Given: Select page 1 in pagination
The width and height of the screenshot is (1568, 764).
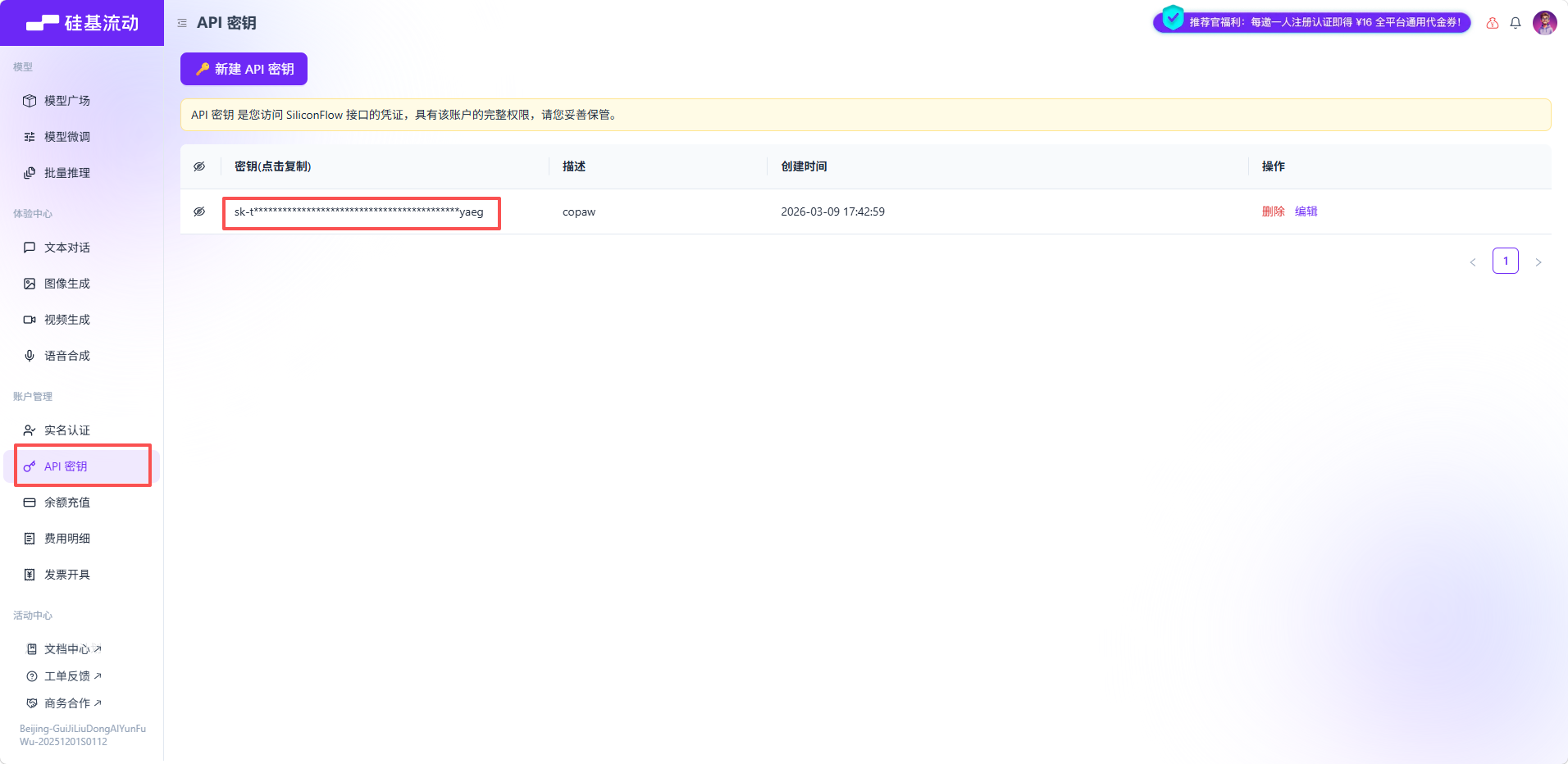Looking at the screenshot, I should [x=1506, y=261].
